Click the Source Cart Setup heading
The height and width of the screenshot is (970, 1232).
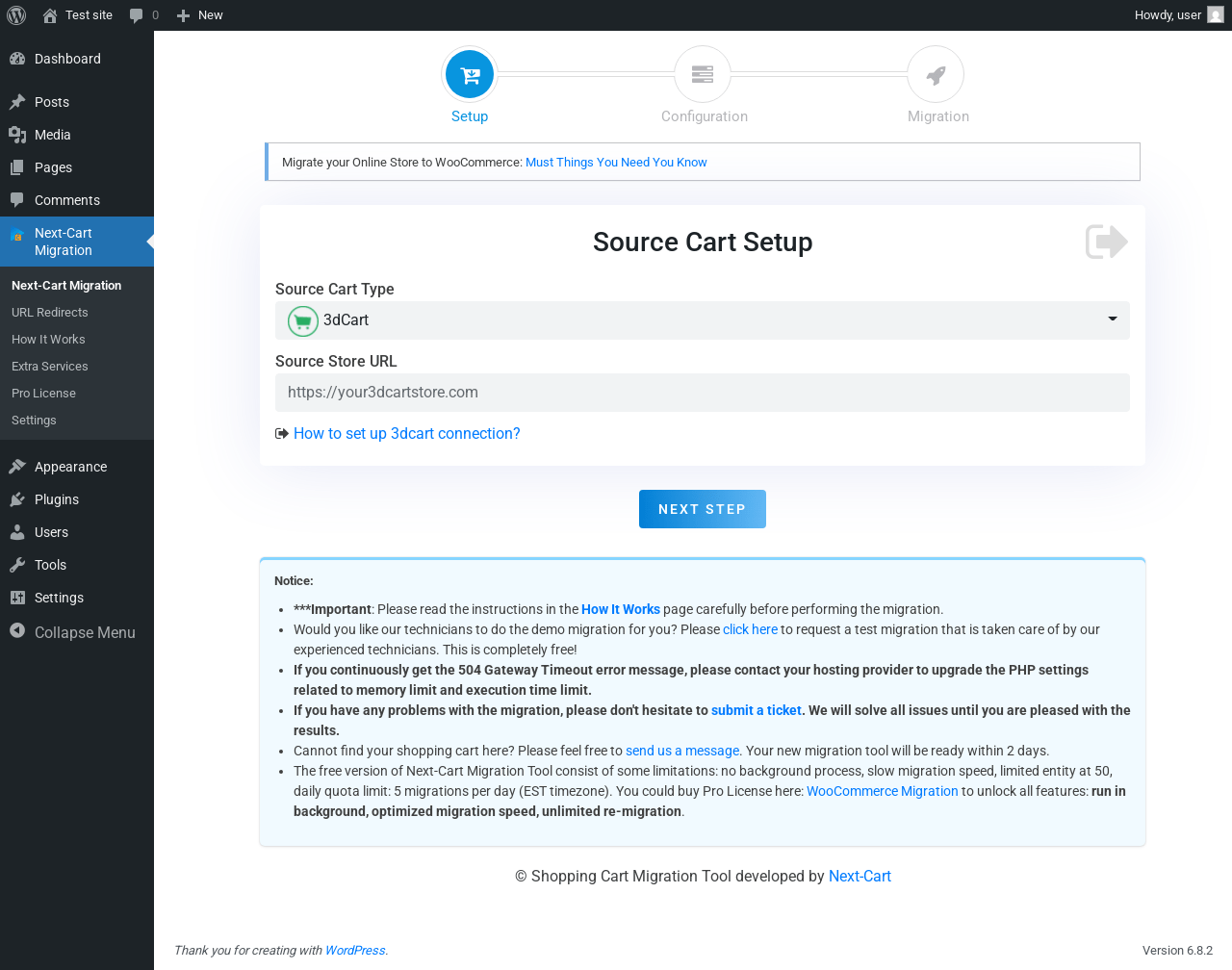click(x=703, y=242)
